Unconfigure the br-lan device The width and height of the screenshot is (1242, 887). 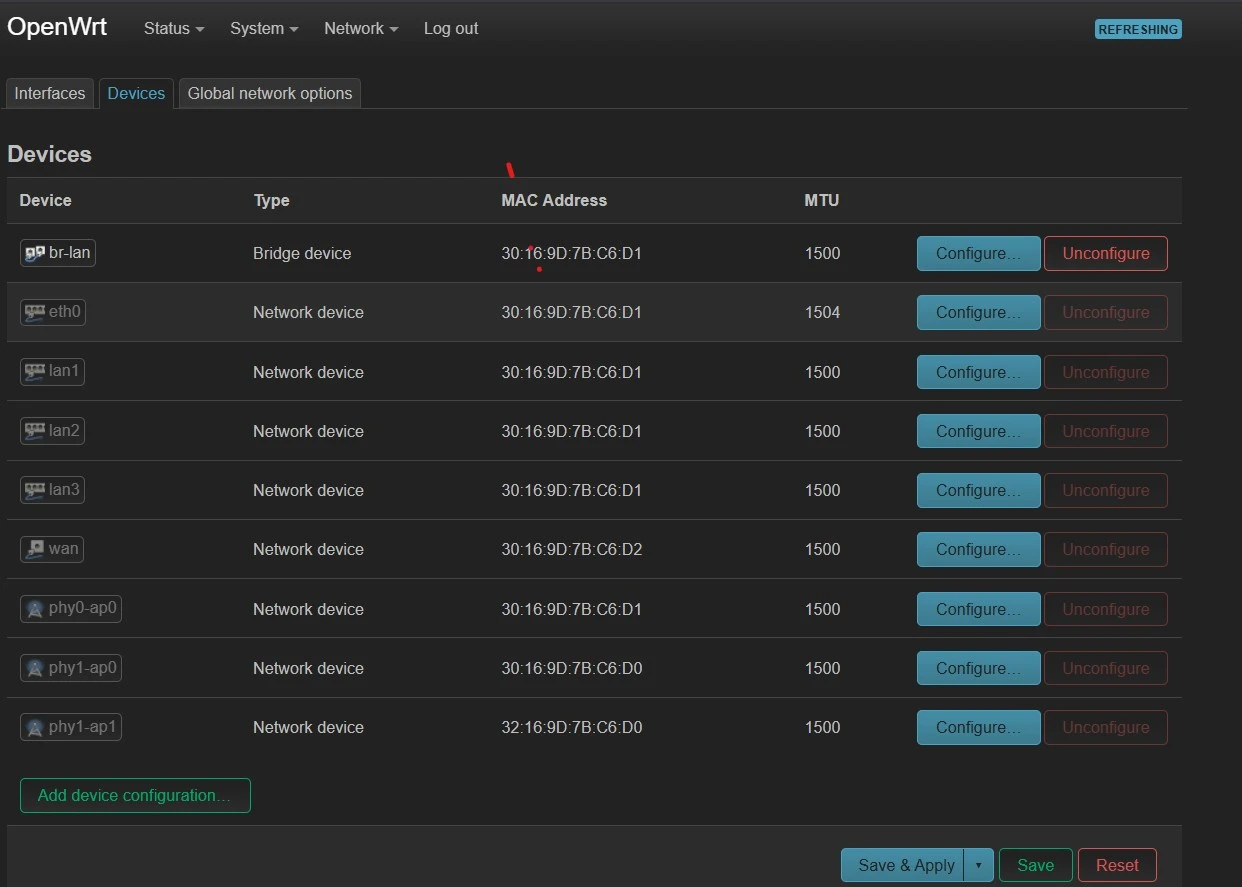[x=1106, y=253]
